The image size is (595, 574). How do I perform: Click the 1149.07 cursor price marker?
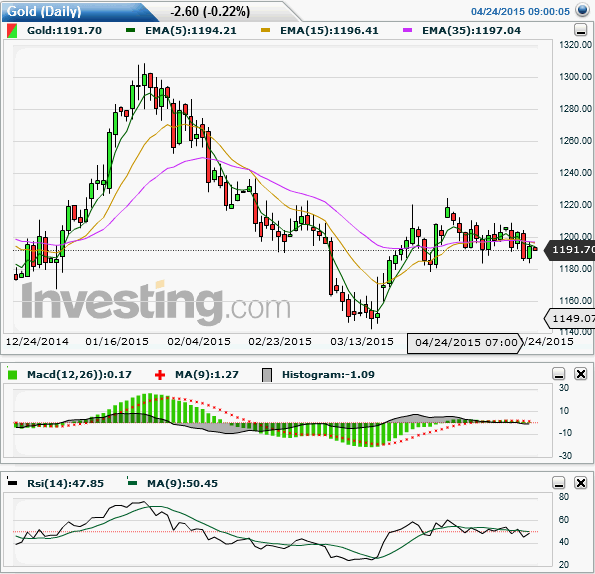(570, 318)
